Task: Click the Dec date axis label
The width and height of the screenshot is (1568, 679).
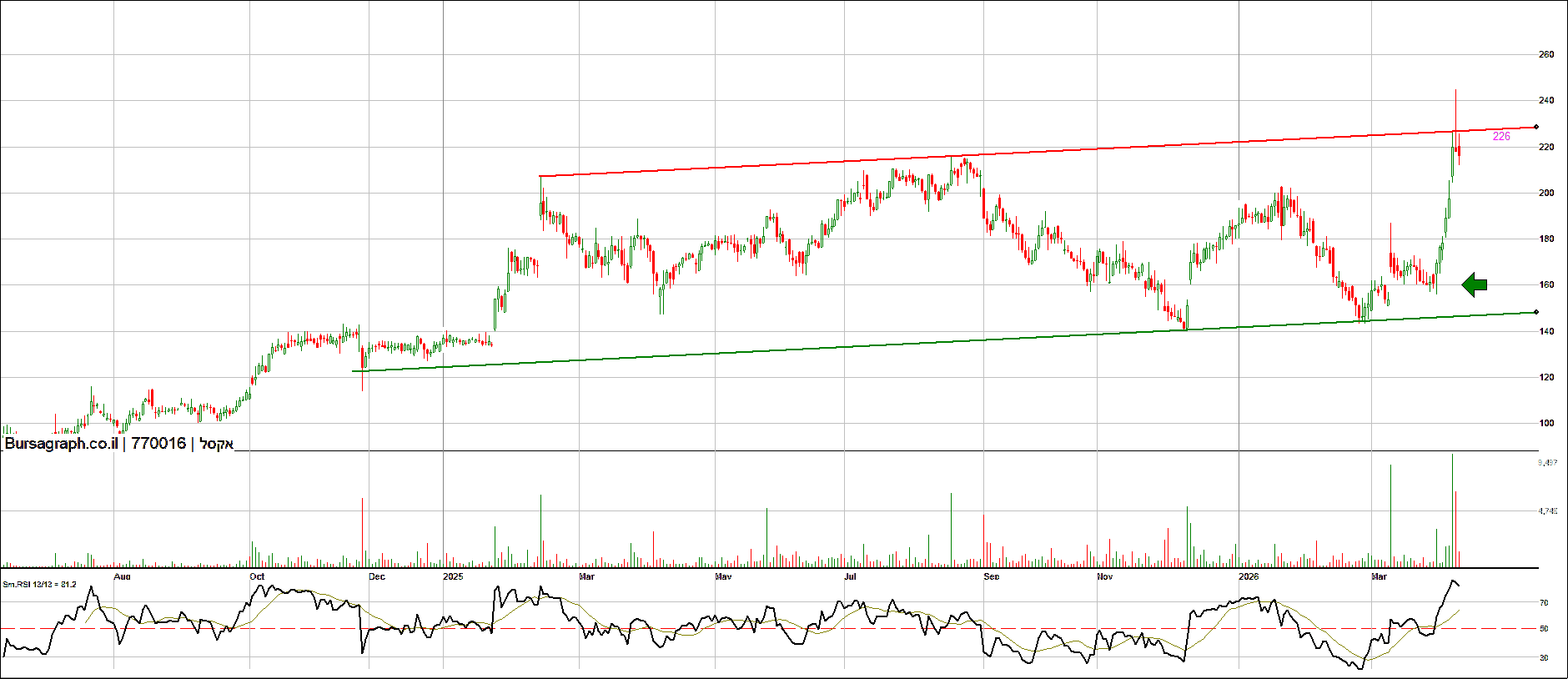Action: pyautogui.click(x=377, y=577)
